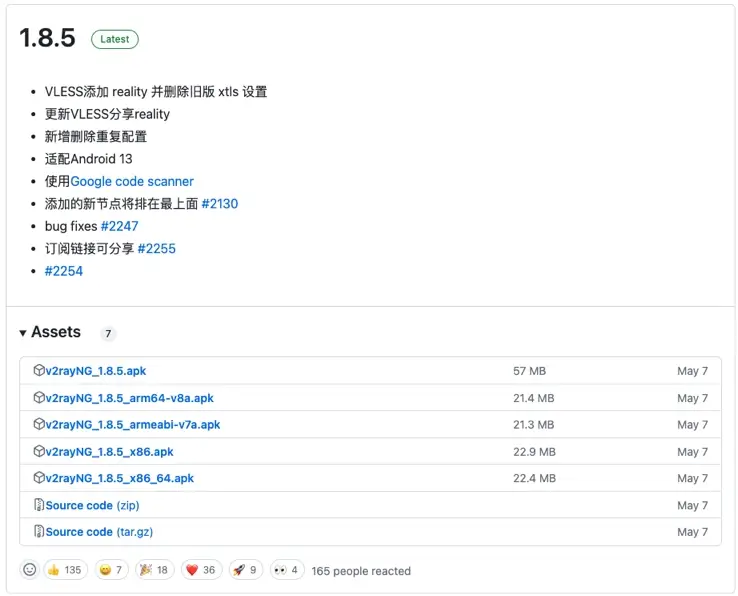
Task: Click the package icon beside v2rayNG_1.8.5_x86.apk
Action: tap(39, 451)
